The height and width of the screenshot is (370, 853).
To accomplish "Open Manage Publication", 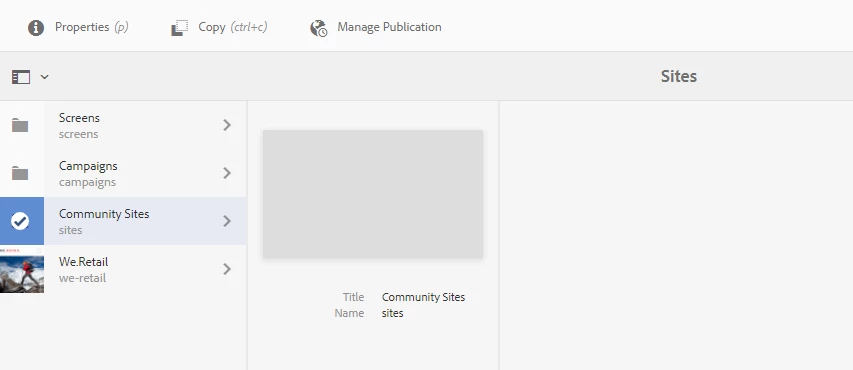I will [x=376, y=27].
